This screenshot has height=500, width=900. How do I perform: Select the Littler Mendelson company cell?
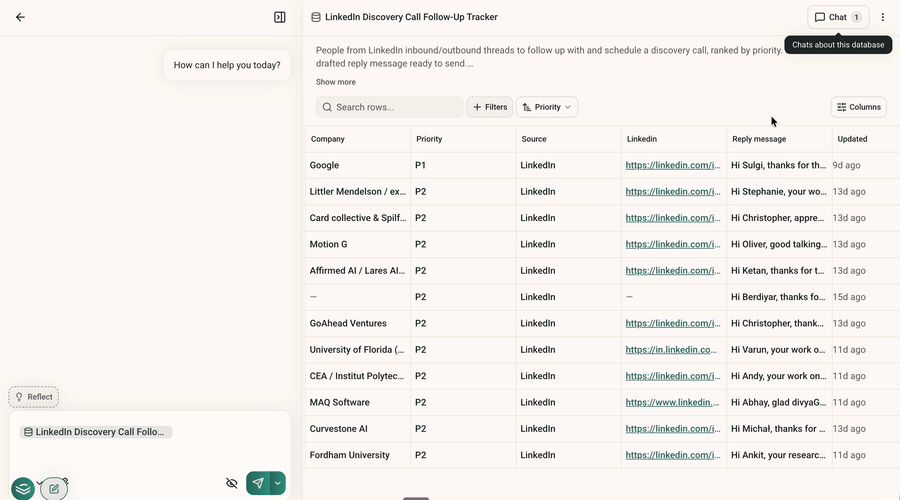coord(358,192)
